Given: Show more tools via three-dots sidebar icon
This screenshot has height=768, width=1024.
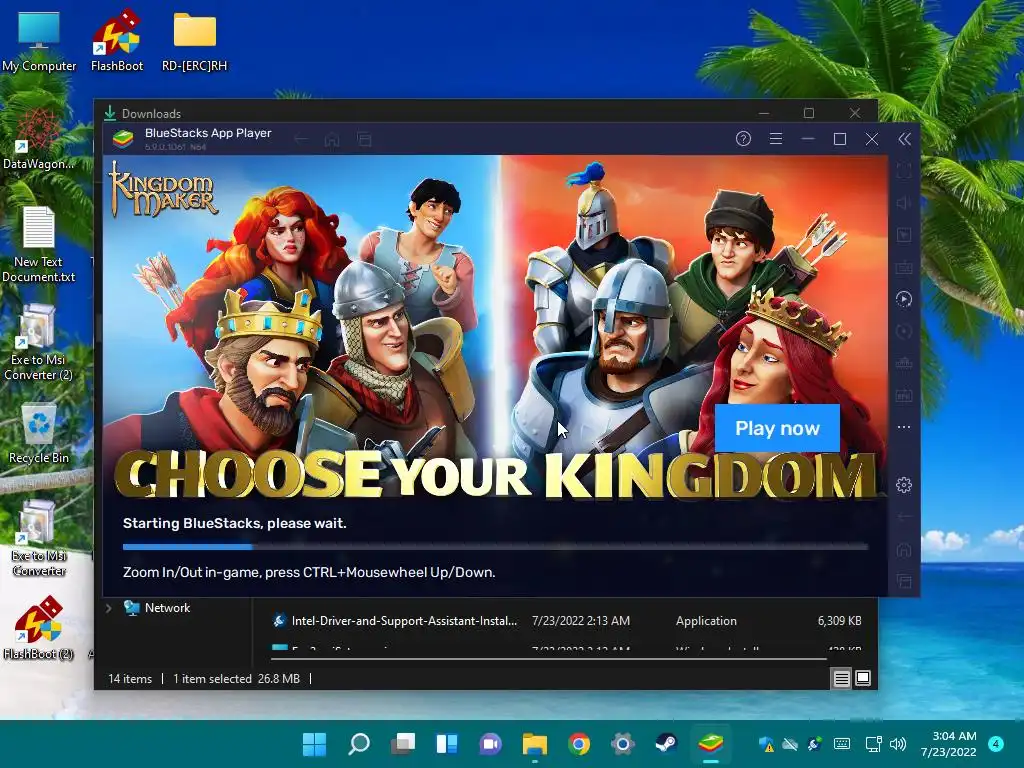Looking at the screenshot, I should pos(904,427).
